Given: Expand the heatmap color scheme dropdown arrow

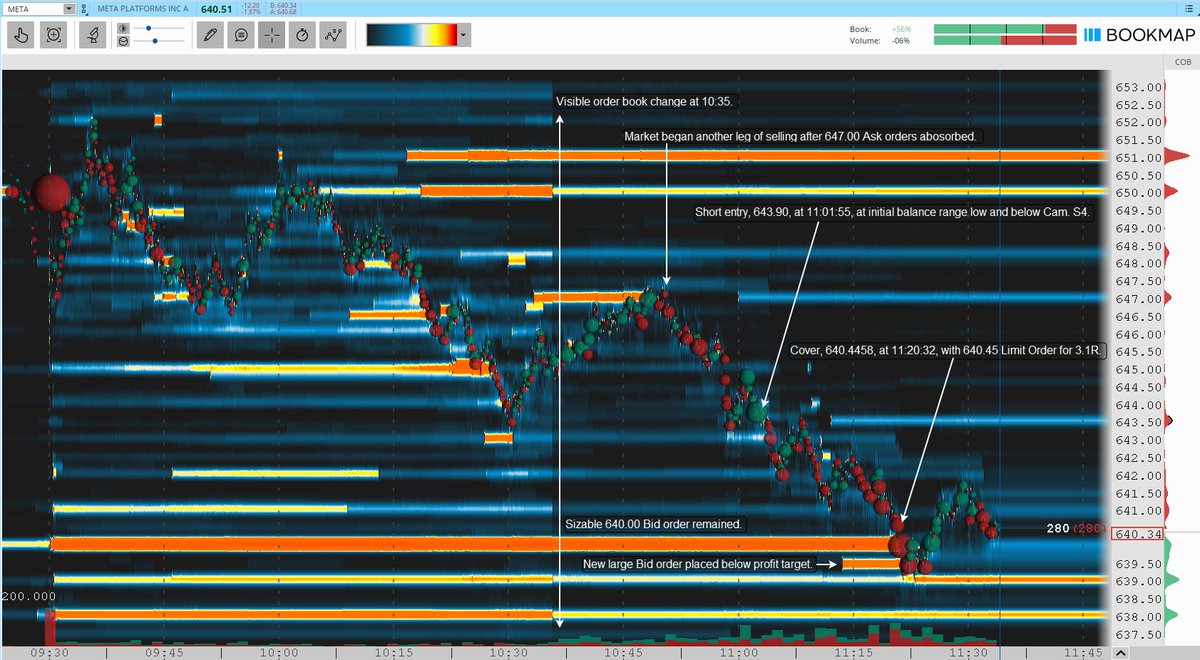Looking at the screenshot, I should click(x=464, y=35).
